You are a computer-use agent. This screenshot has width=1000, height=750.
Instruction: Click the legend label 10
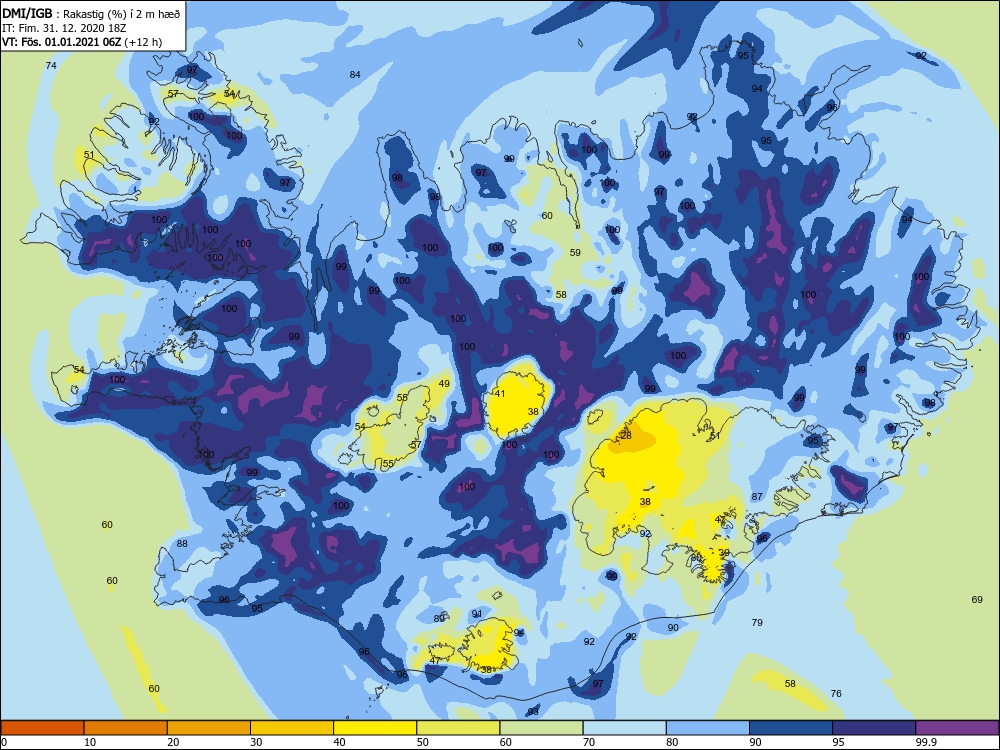[x=90, y=742]
